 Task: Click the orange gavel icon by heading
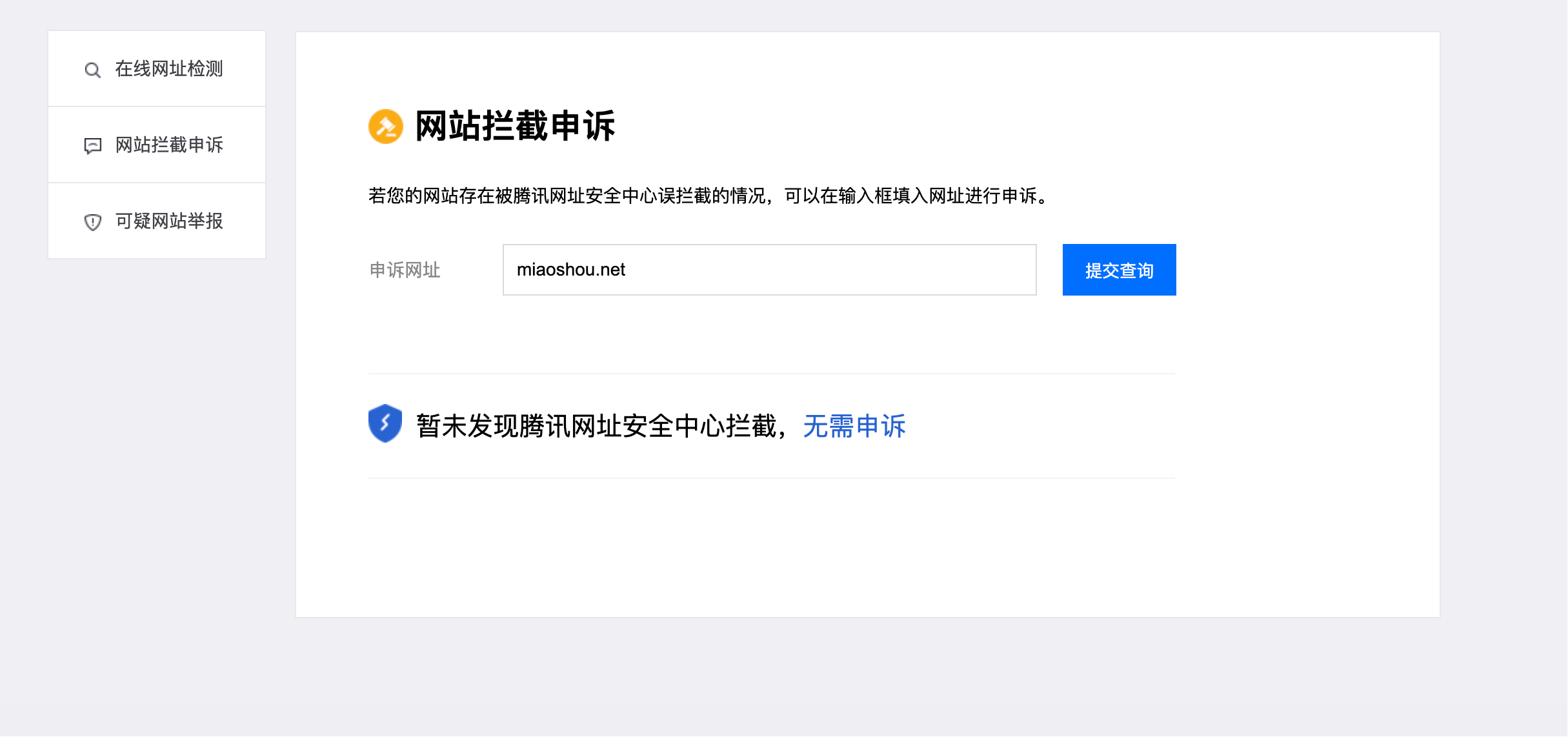point(386,126)
